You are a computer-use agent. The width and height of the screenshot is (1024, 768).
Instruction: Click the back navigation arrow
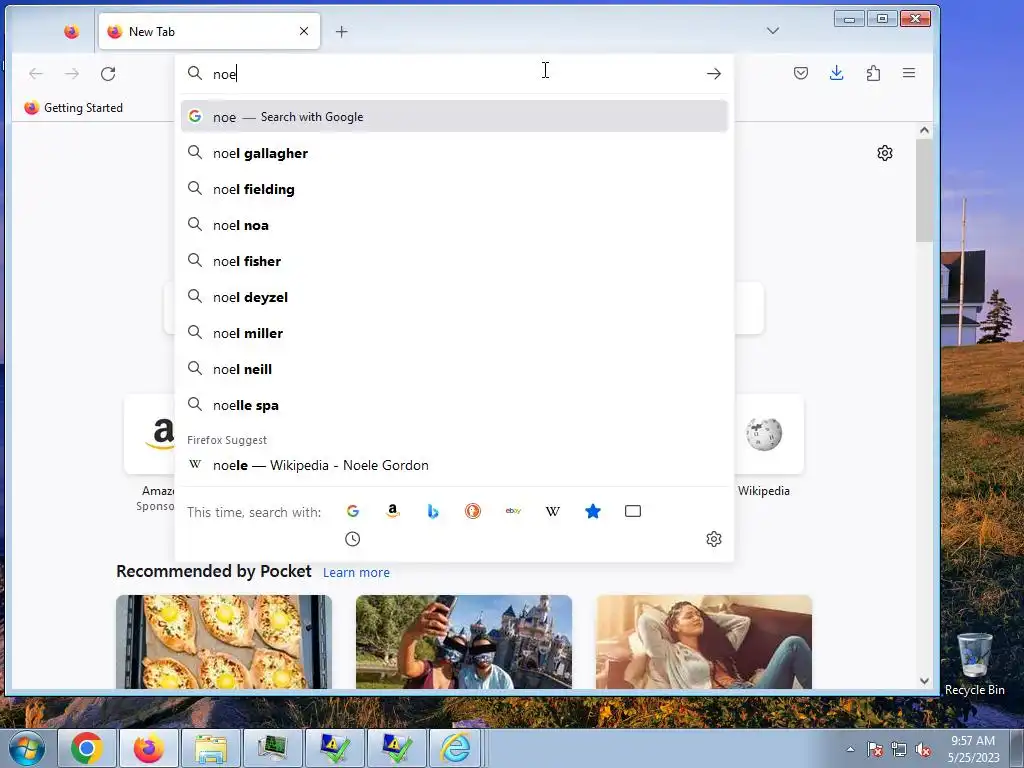click(x=36, y=74)
